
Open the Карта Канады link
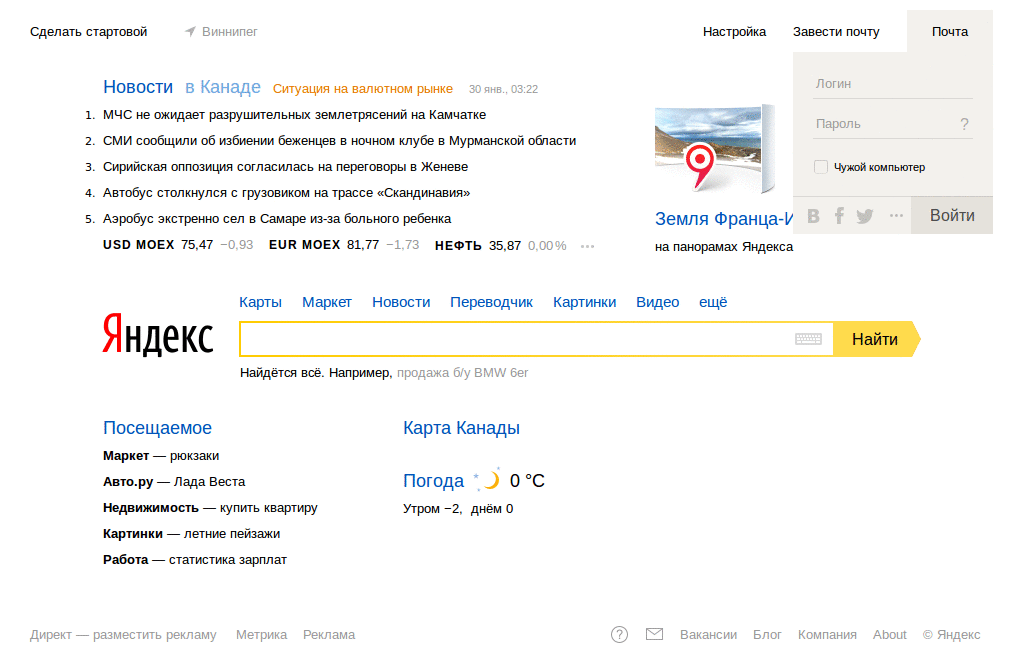(x=461, y=428)
